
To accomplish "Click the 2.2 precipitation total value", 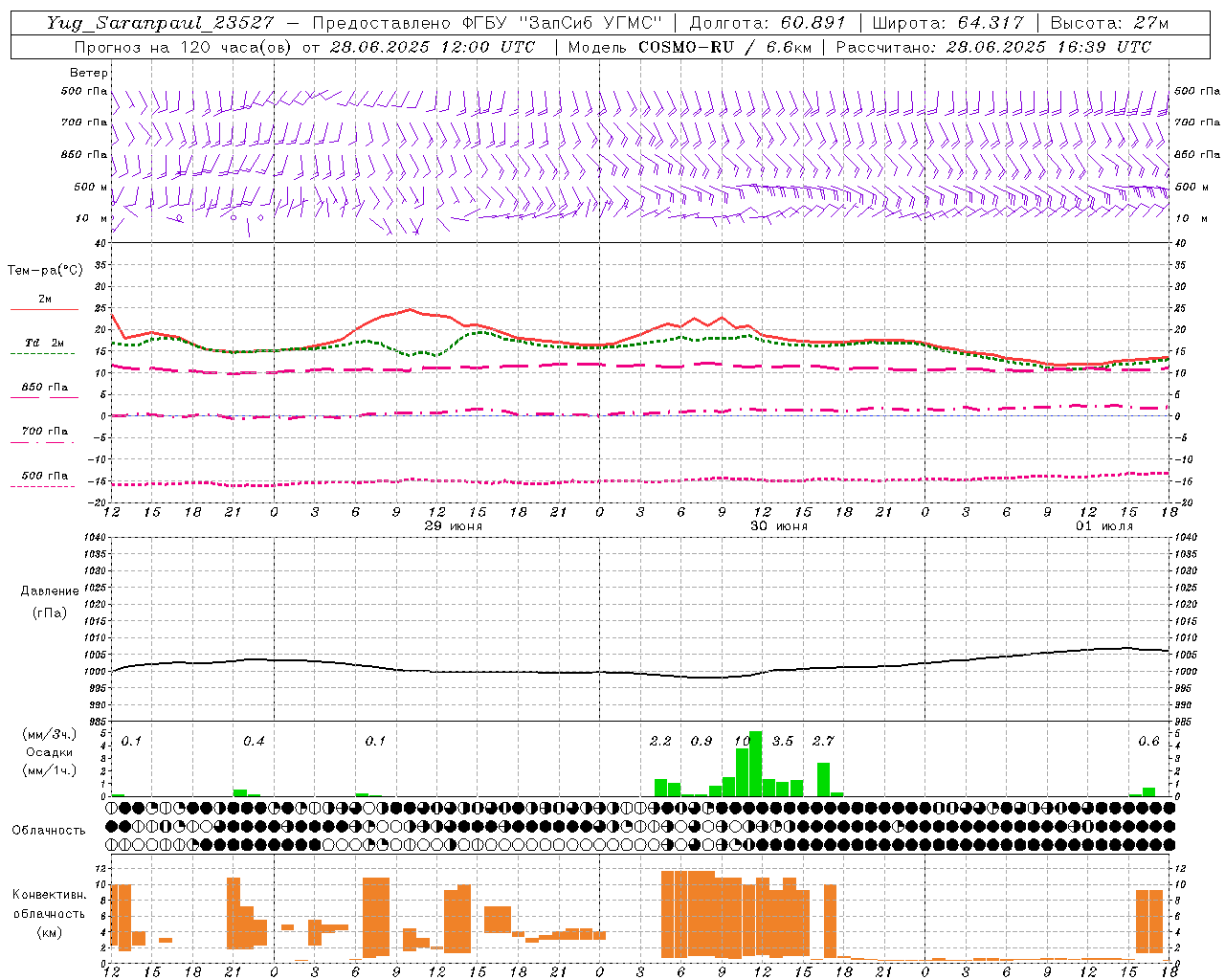I will tap(660, 741).
